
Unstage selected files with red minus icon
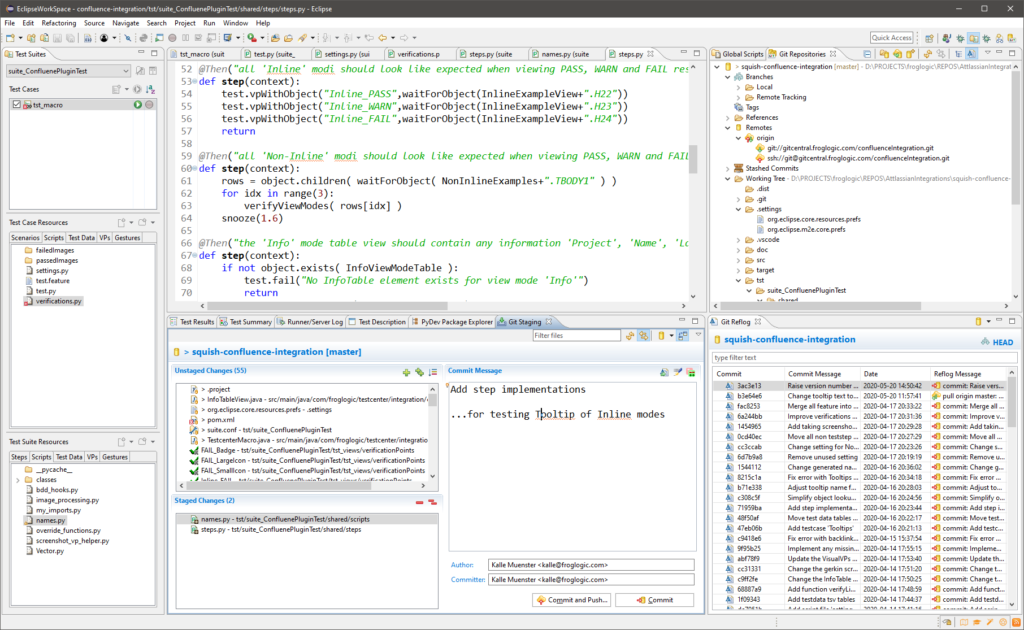pos(420,502)
